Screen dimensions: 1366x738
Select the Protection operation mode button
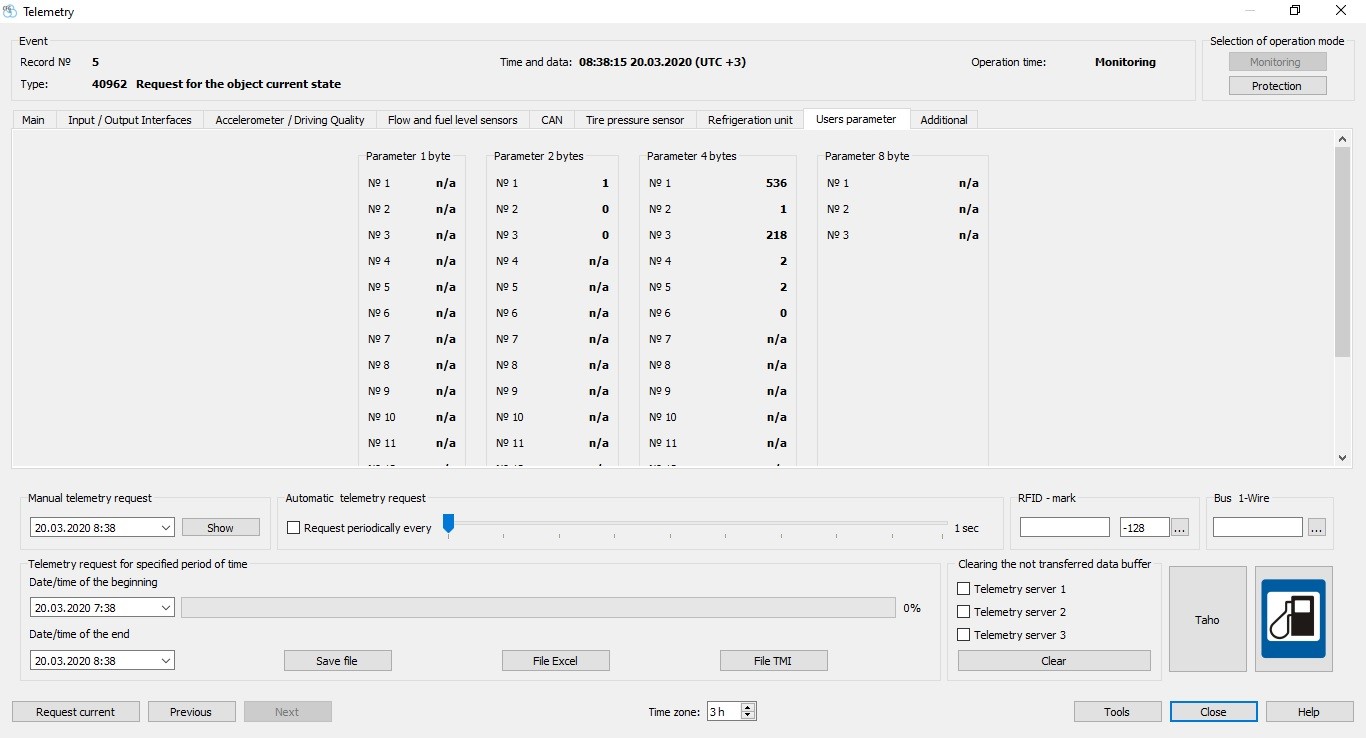click(x=1277, y=86)
